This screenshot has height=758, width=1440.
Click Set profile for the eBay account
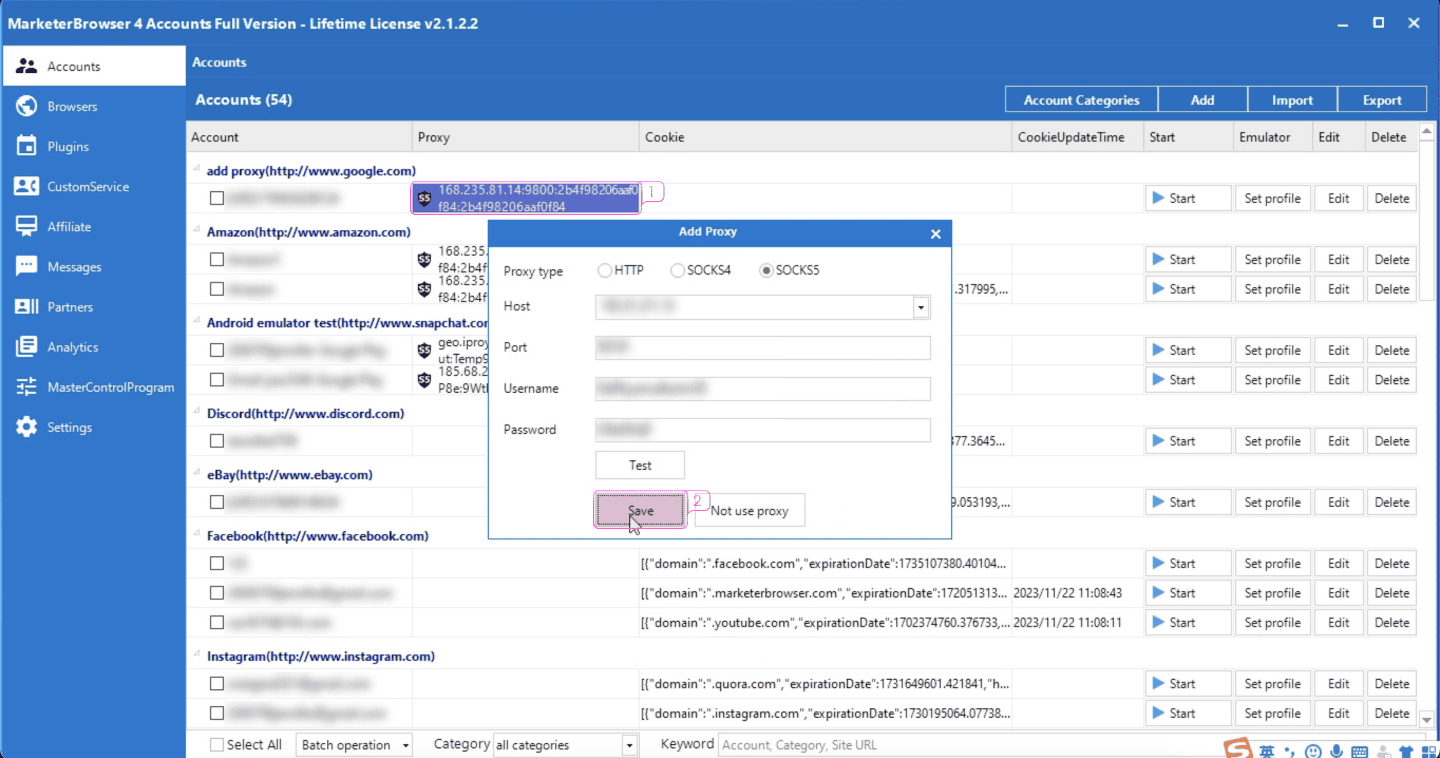click(x=1272, y=502)
